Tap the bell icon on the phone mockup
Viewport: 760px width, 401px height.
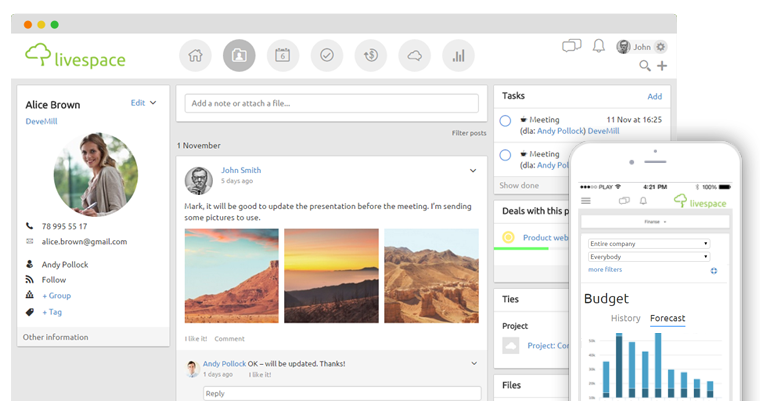point(643,200)
